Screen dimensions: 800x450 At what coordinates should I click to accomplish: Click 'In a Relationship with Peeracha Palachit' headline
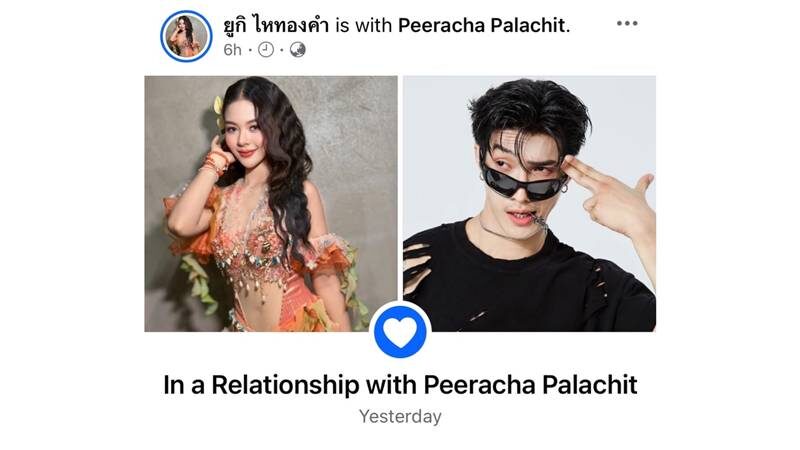[x=400, y=385]
